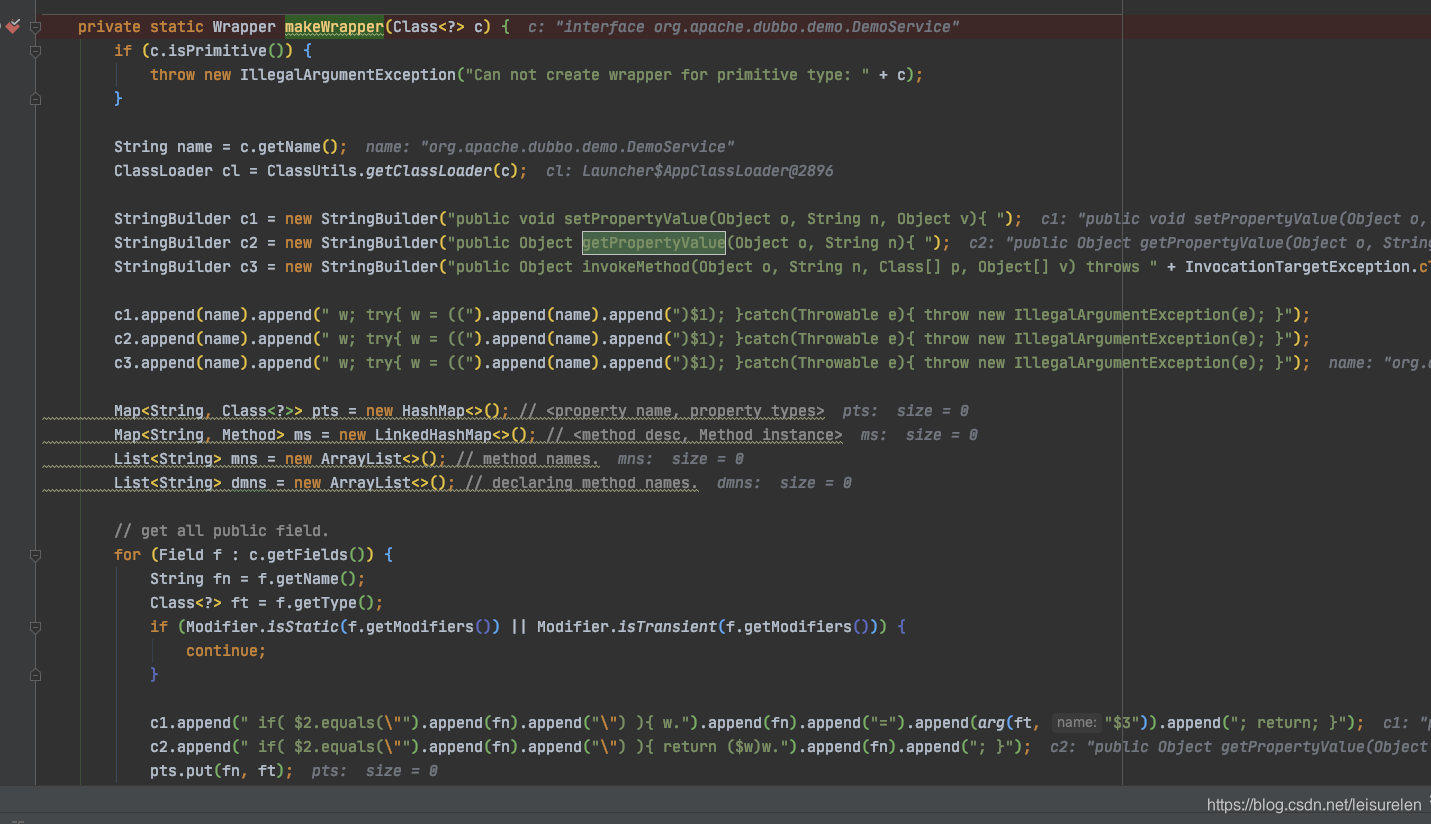Click ArrayList in the dmns declaration
The image size is (1431, 824).
coord(370,483)
